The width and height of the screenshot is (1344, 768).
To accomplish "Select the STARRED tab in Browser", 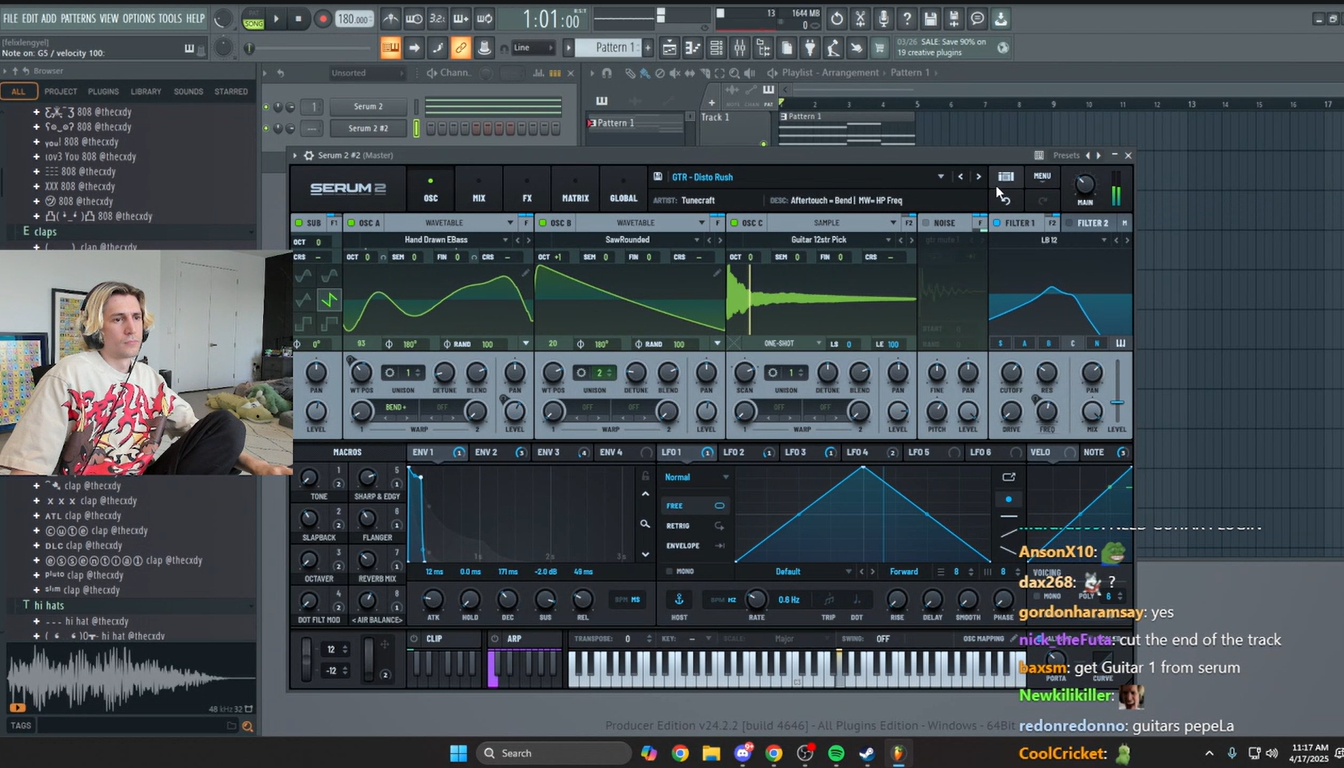I will click(x=231, y=91).
